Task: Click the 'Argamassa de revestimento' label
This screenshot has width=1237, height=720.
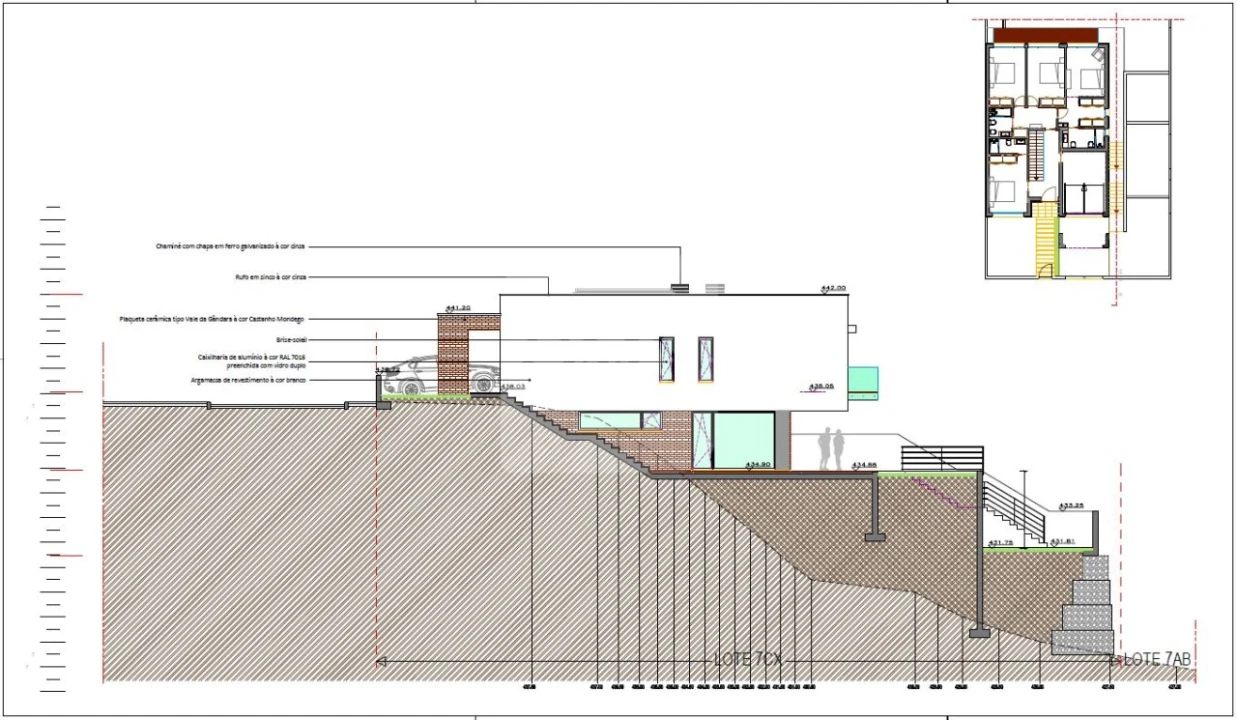Action: coord(247,380)
